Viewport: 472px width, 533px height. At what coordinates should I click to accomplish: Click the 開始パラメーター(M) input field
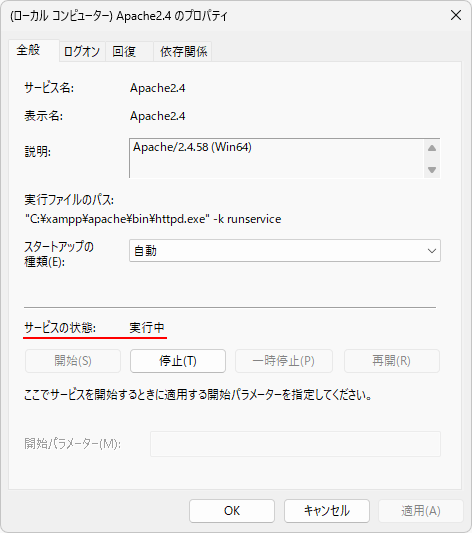pos(295,444)
